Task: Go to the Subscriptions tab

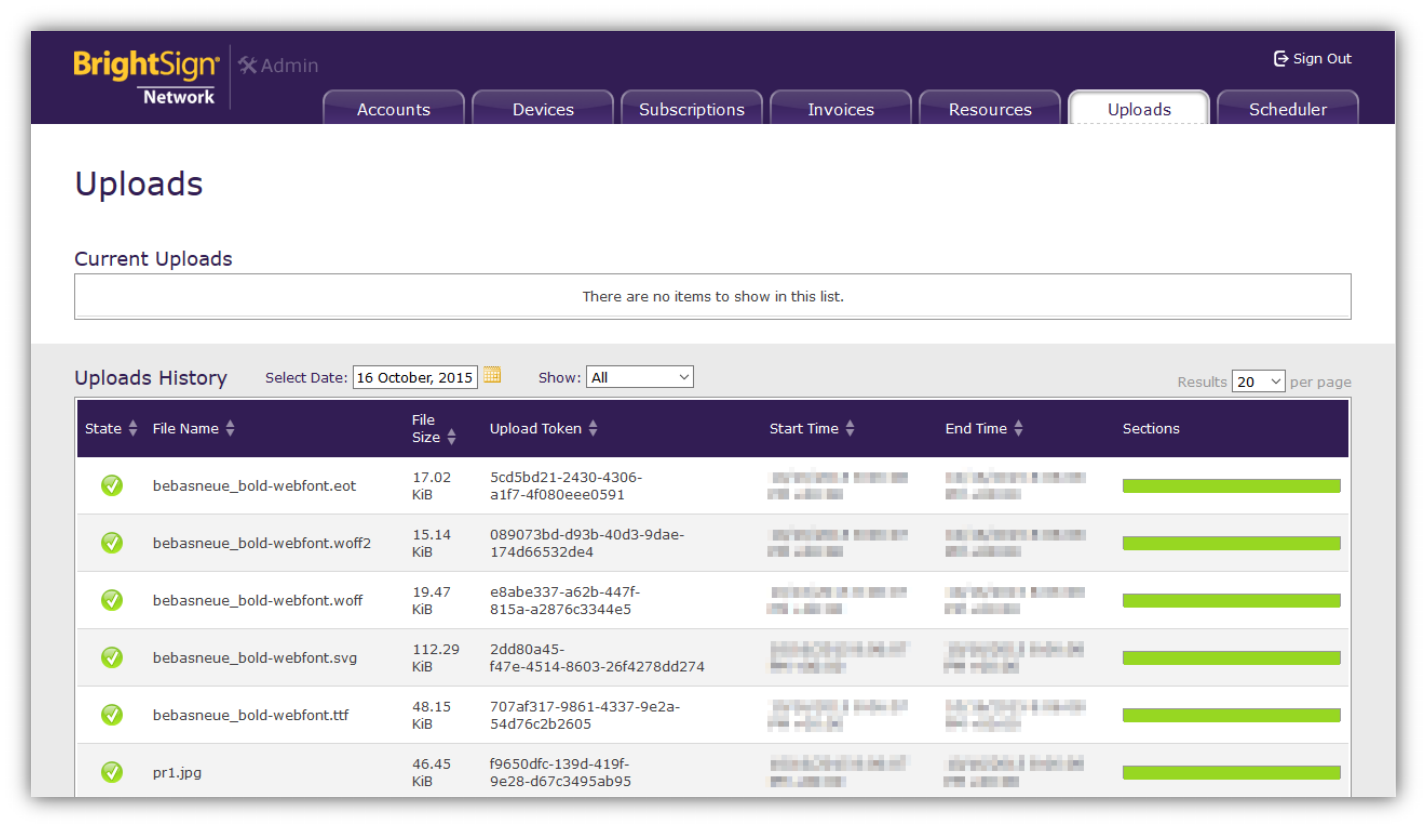Action: coord(692,108)
